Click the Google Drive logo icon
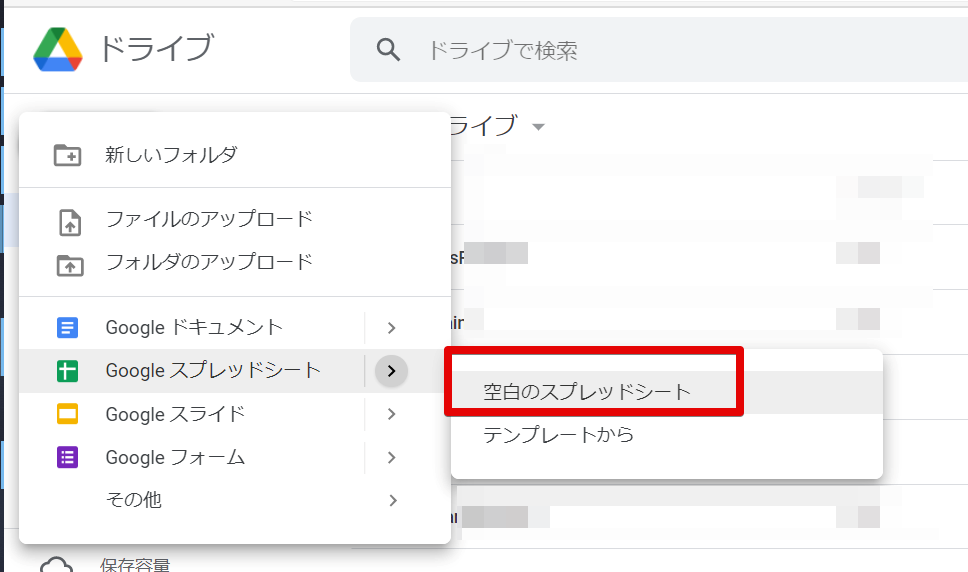The height and width of the screenshot is (572, 968). [x=57, y=49]
